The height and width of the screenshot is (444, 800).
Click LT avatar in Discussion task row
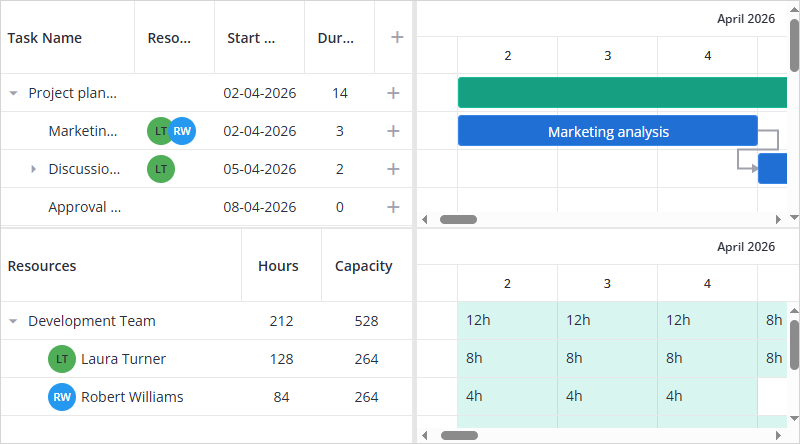[x=161, y=169]
